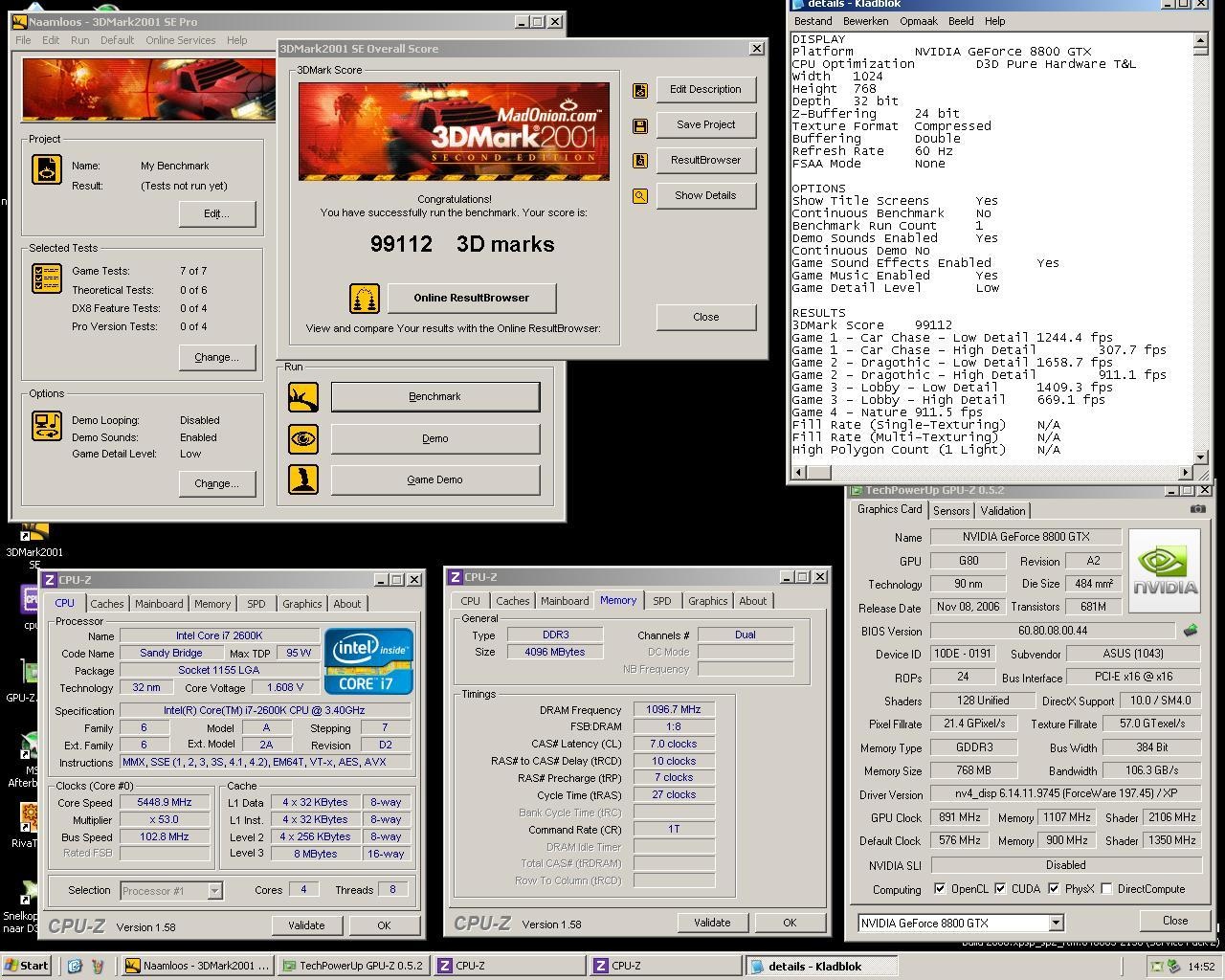Click the Demo eye icon

click(303, 439)
